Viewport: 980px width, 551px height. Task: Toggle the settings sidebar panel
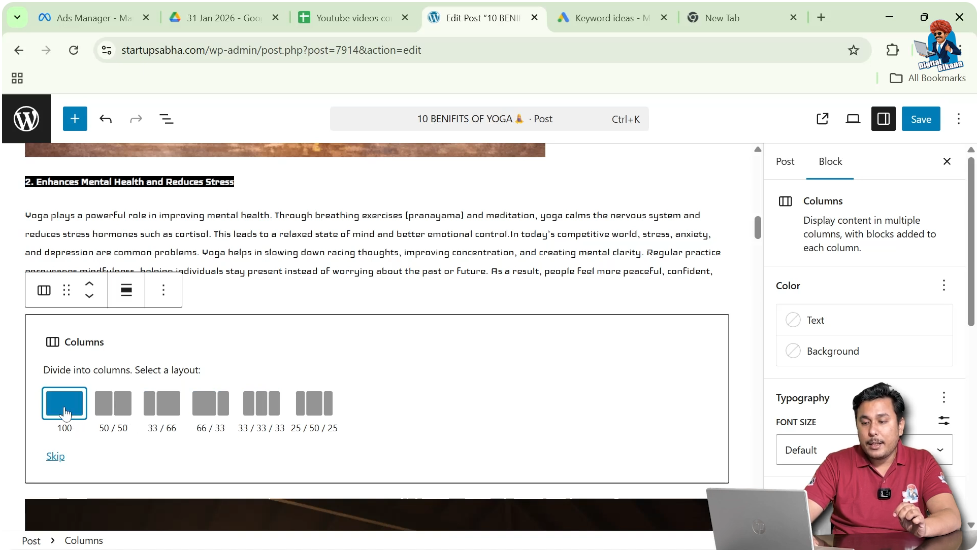(x=883, y=119)
